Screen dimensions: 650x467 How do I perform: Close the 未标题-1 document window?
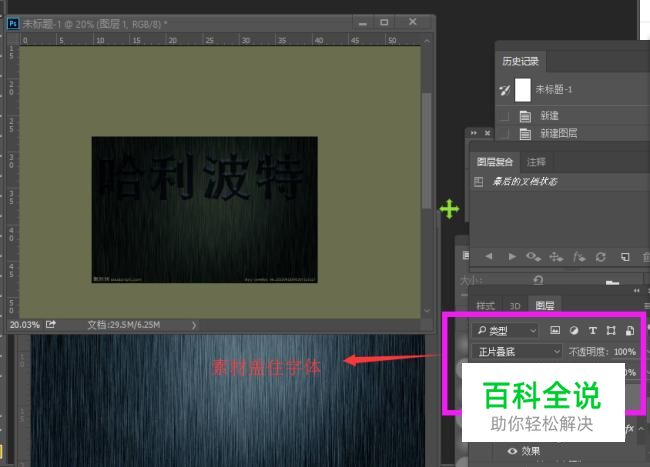412,22
